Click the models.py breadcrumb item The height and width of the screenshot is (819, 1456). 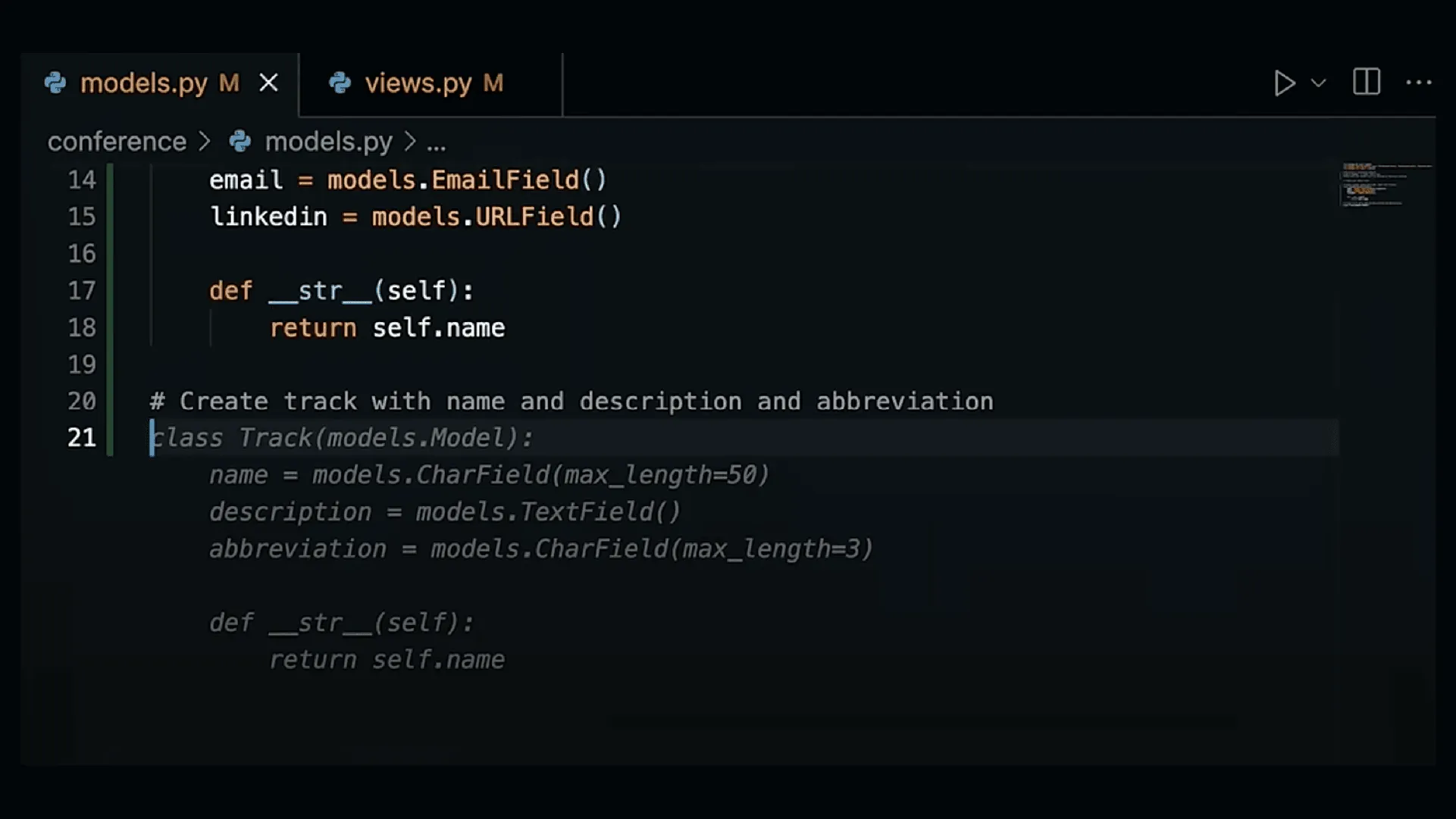tap(328, 142)
